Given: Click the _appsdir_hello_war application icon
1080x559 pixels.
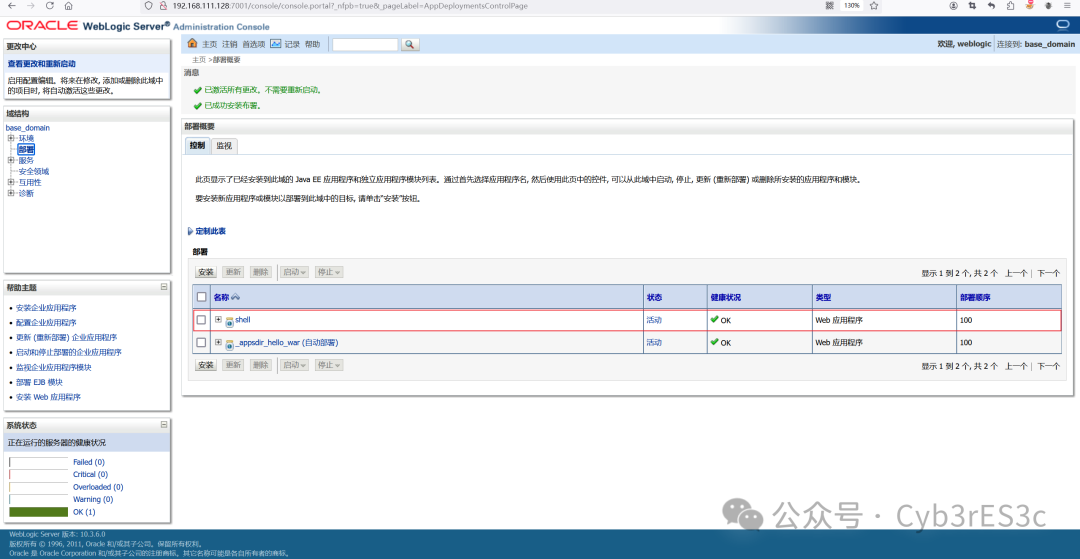Looking at the screenshot, I should coord(230,343).
